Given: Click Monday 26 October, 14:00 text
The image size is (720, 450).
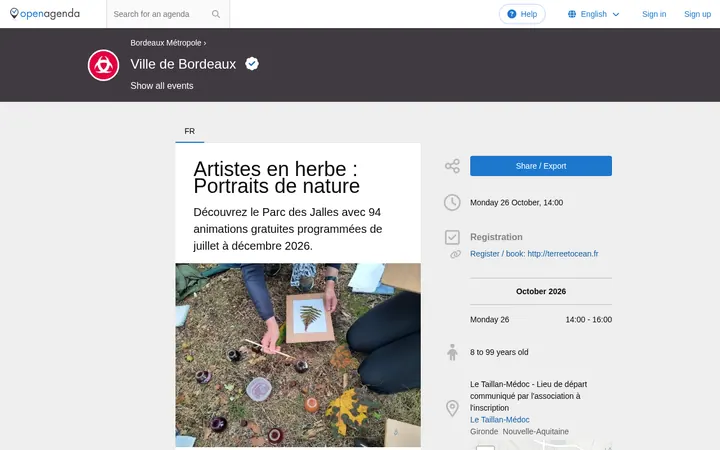Looking at the screenshot, I should click(x=516, y=202).
